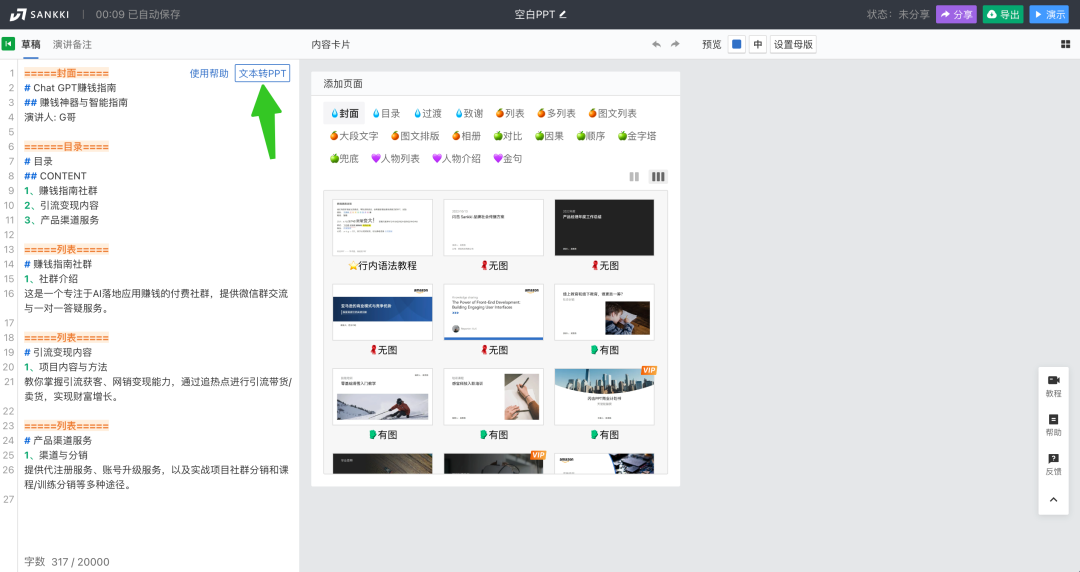Click the 演示 present button
Screen dimensions: 1080x572
(x=1049, y=14)
